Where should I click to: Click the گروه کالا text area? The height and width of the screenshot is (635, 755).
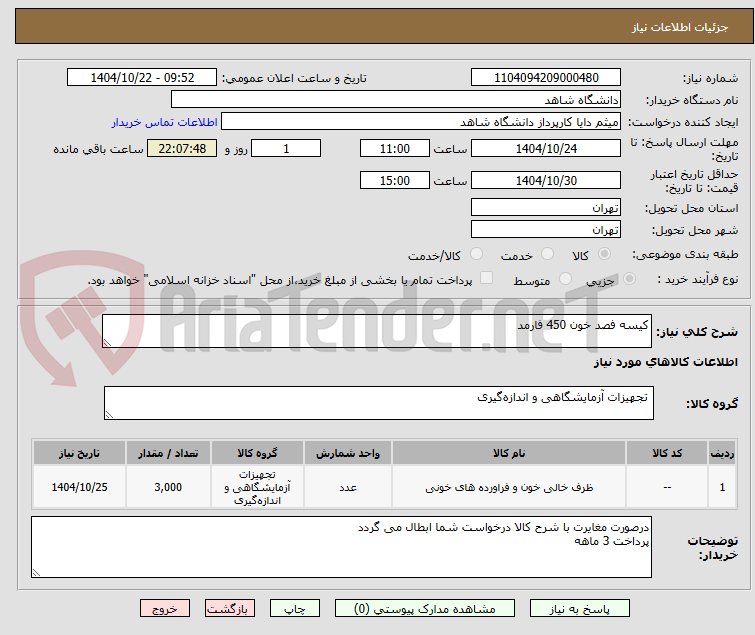(x=379, y=403)
